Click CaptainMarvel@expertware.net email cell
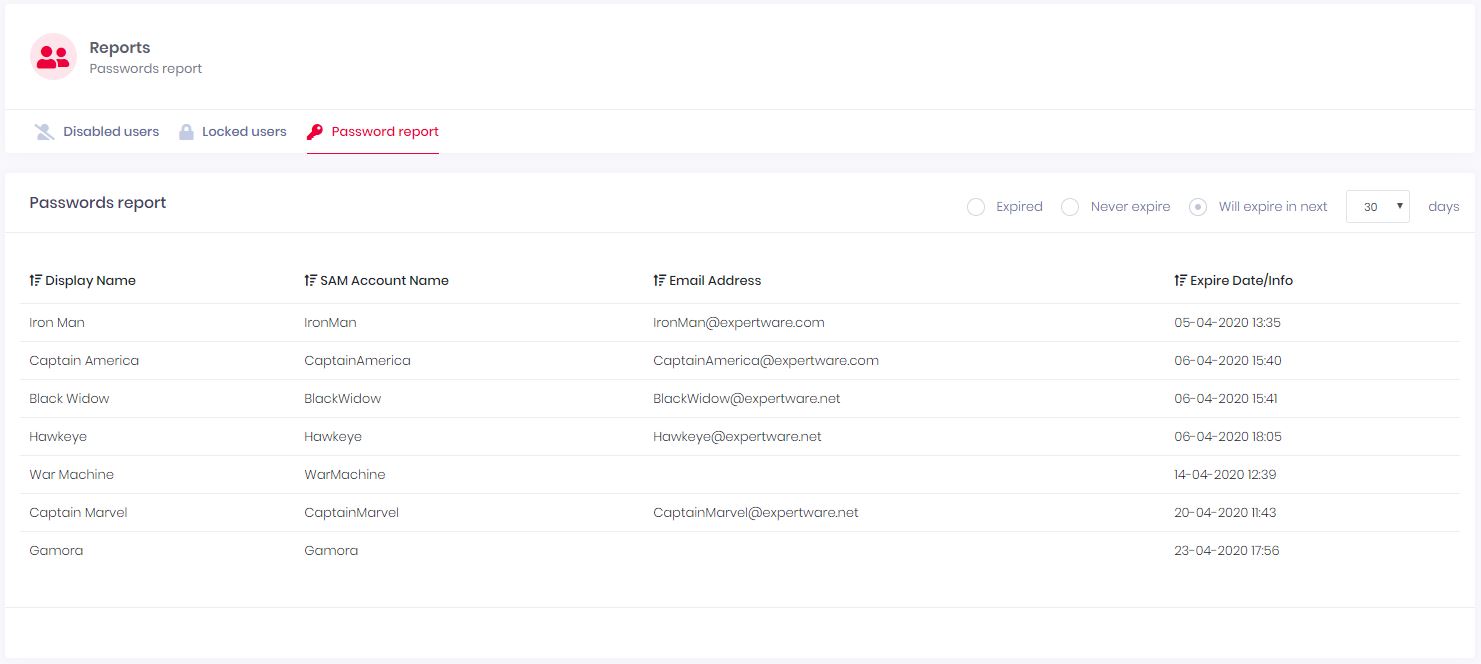The width and height of the screenshot is (1481, 664). coord(755,513)
